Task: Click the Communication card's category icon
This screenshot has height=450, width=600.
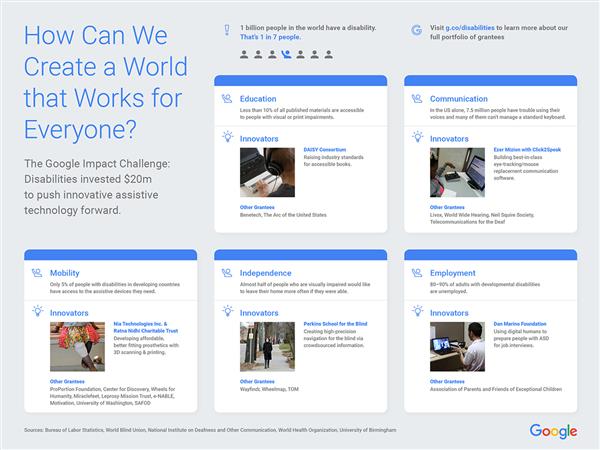Action: [417, 99]
